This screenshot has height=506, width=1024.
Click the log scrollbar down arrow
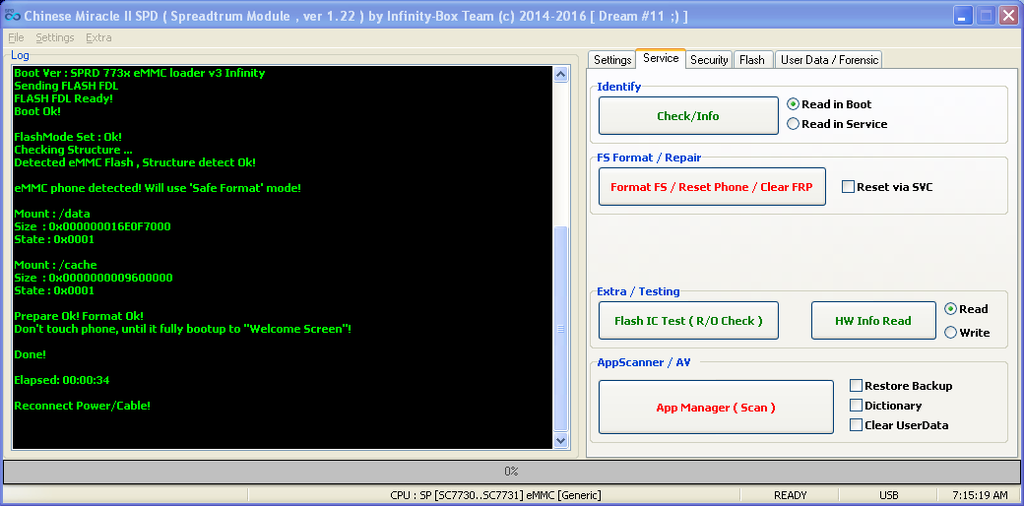point(560,441)
